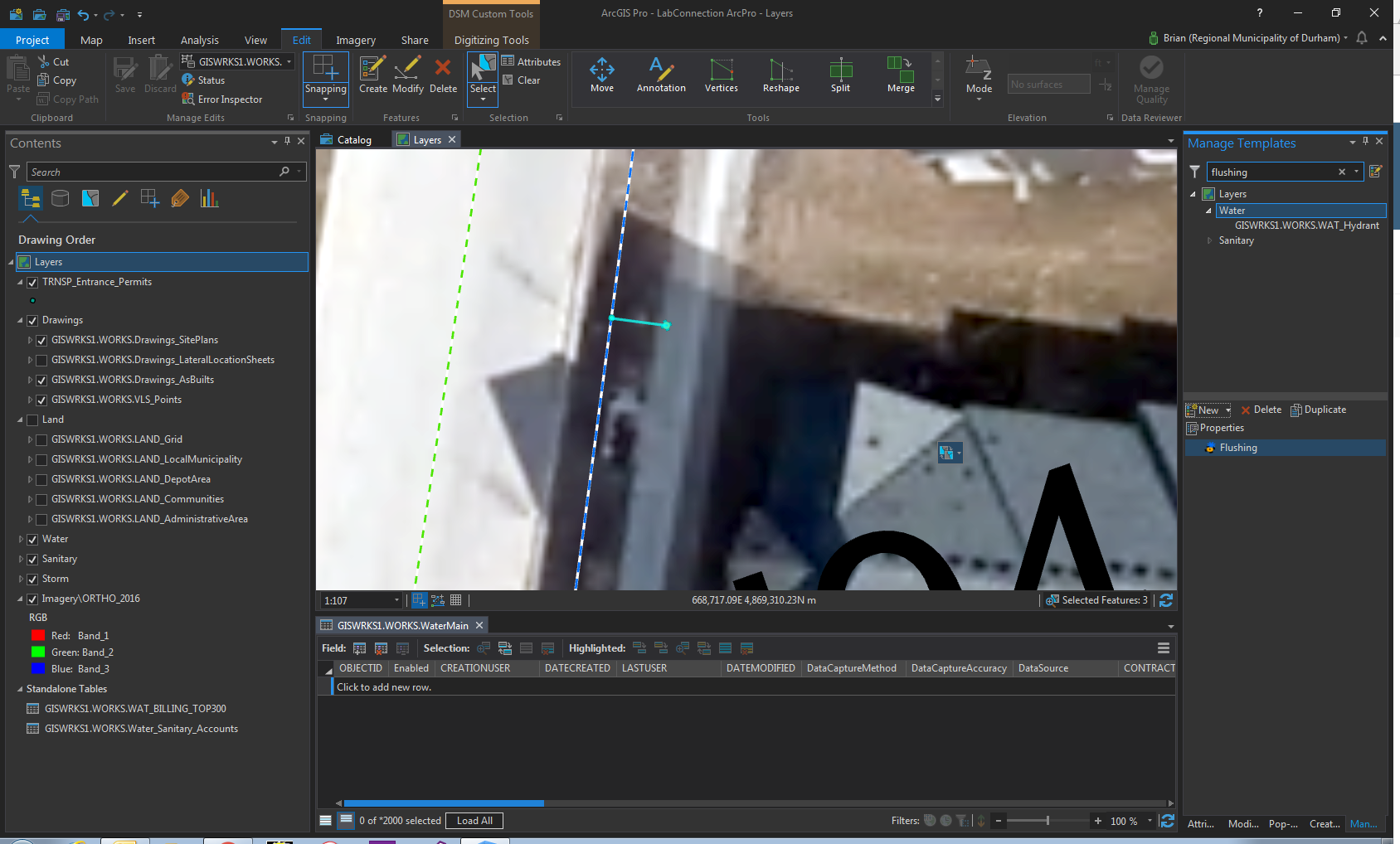Delete the selected features

tap(443, 75)
